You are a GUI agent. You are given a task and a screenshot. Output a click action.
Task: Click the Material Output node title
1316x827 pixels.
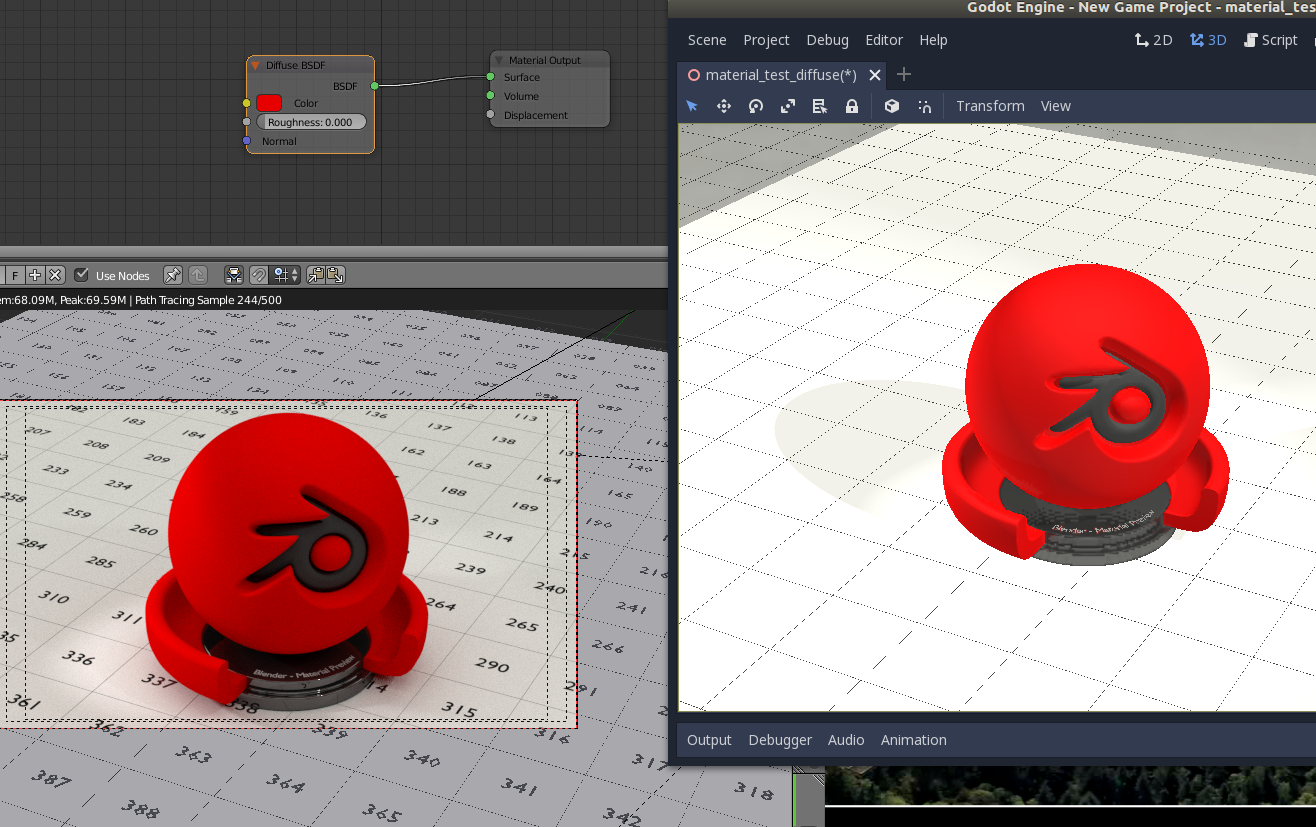[545, 61]
